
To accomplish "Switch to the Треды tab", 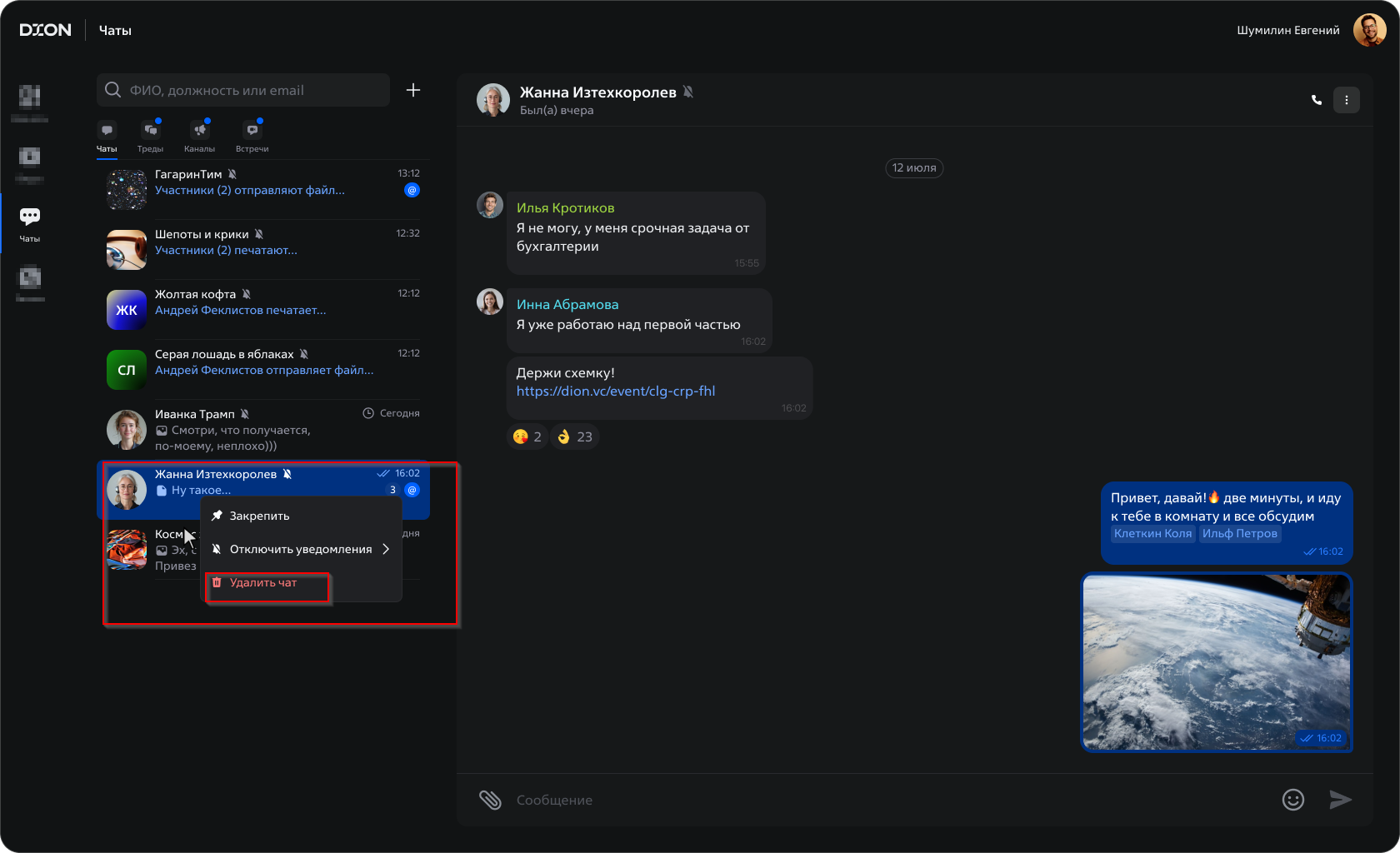I will [151, 137].
